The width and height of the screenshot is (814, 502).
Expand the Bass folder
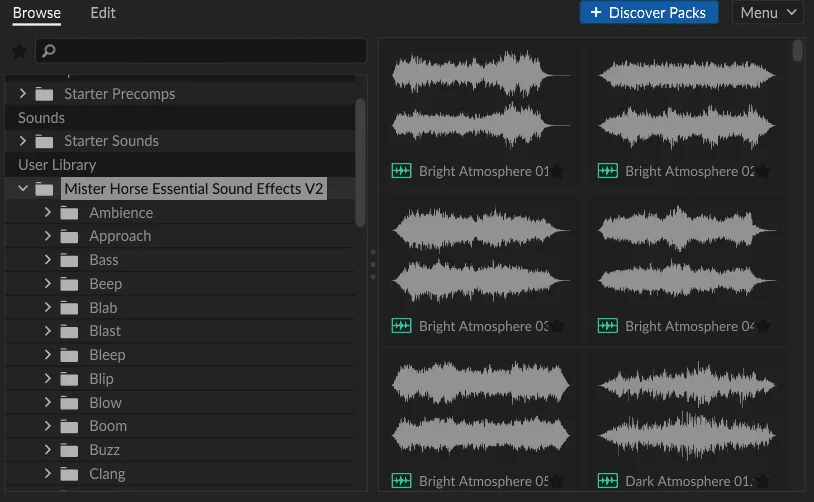tap(48, 260)
